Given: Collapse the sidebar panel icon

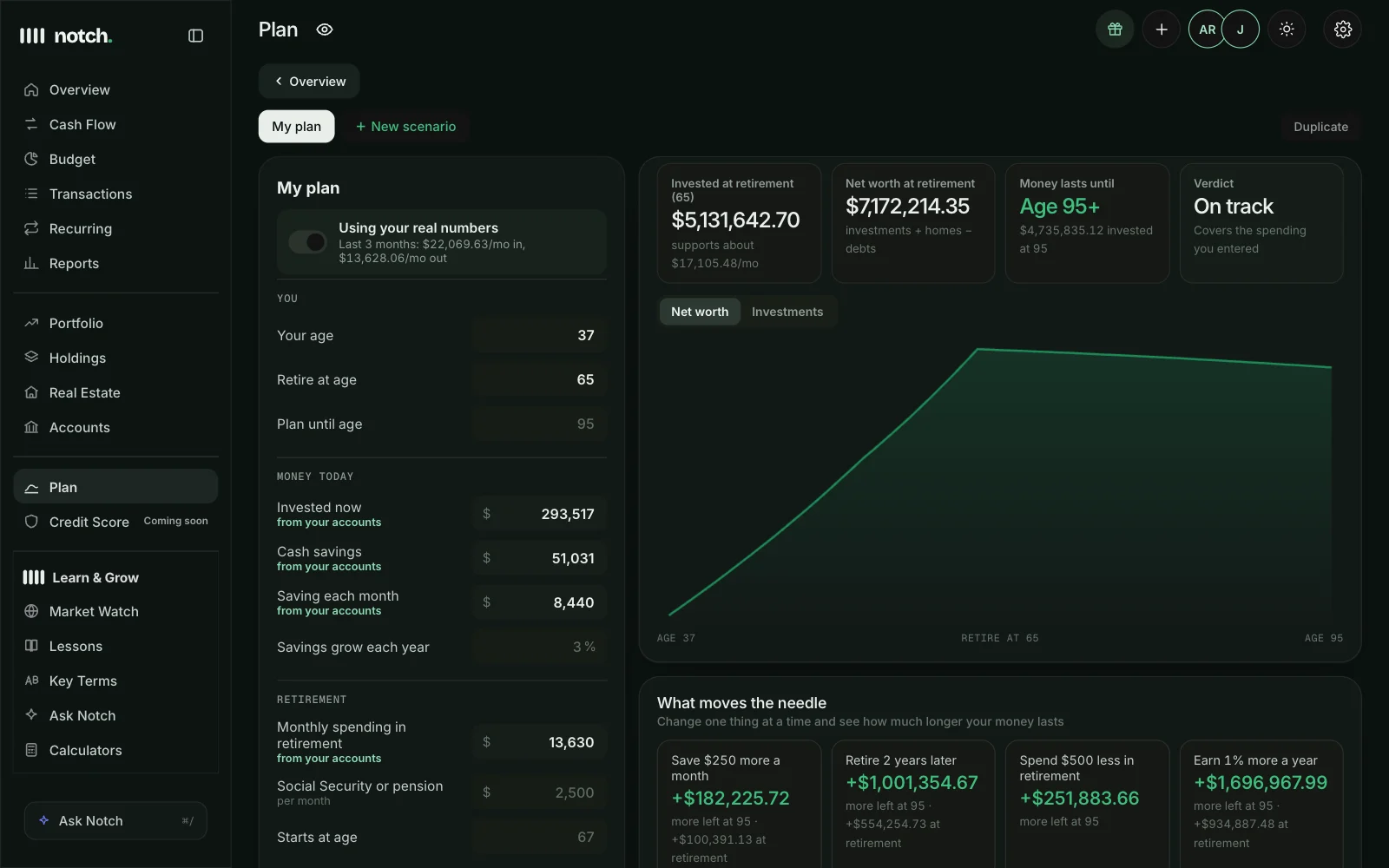Looking at the screenshot, I should (195, 36).
